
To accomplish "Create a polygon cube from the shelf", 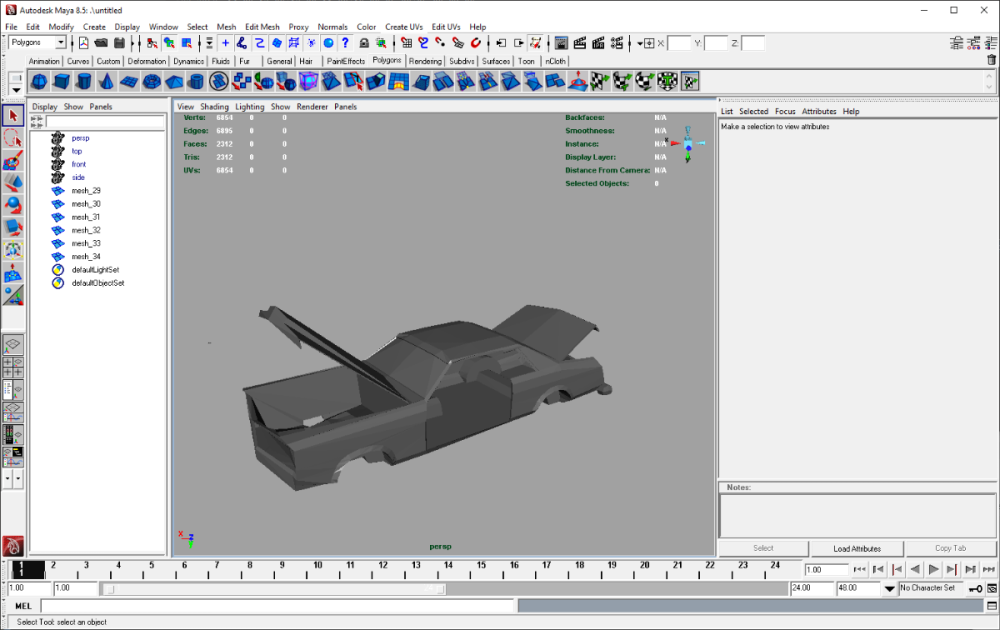I will [61, 81].
